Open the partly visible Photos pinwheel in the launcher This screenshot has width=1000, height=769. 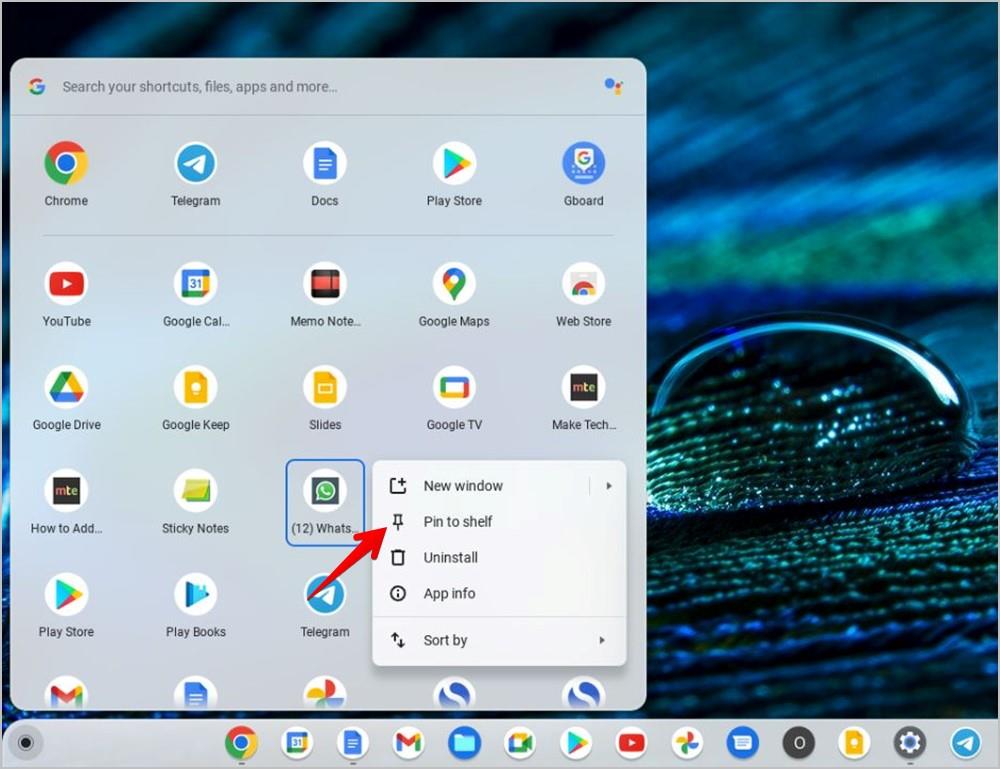click(x=325, y=692)
